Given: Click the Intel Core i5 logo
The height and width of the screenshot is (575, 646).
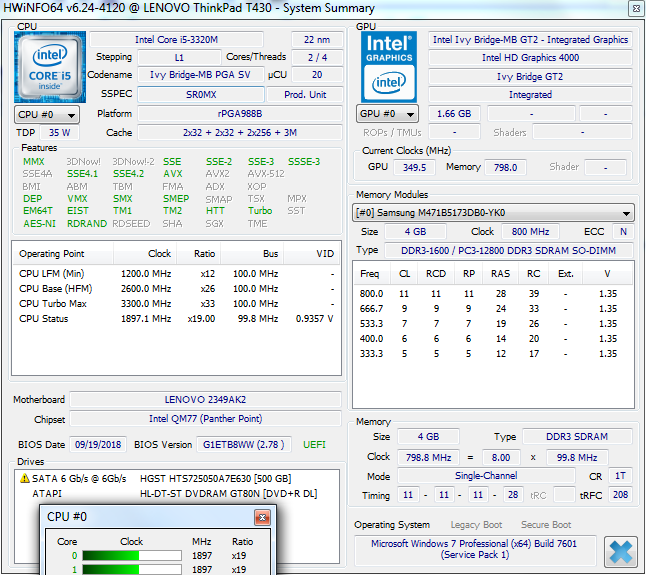Looking at the screenshot, I should coord(50,66).
